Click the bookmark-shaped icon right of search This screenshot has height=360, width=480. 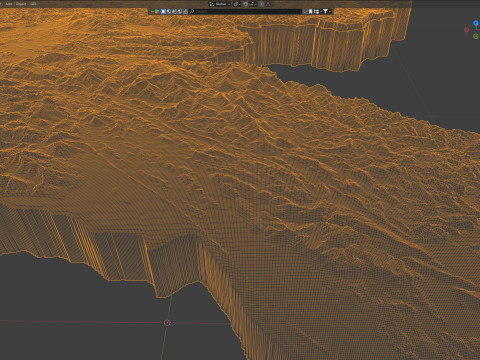310,11
